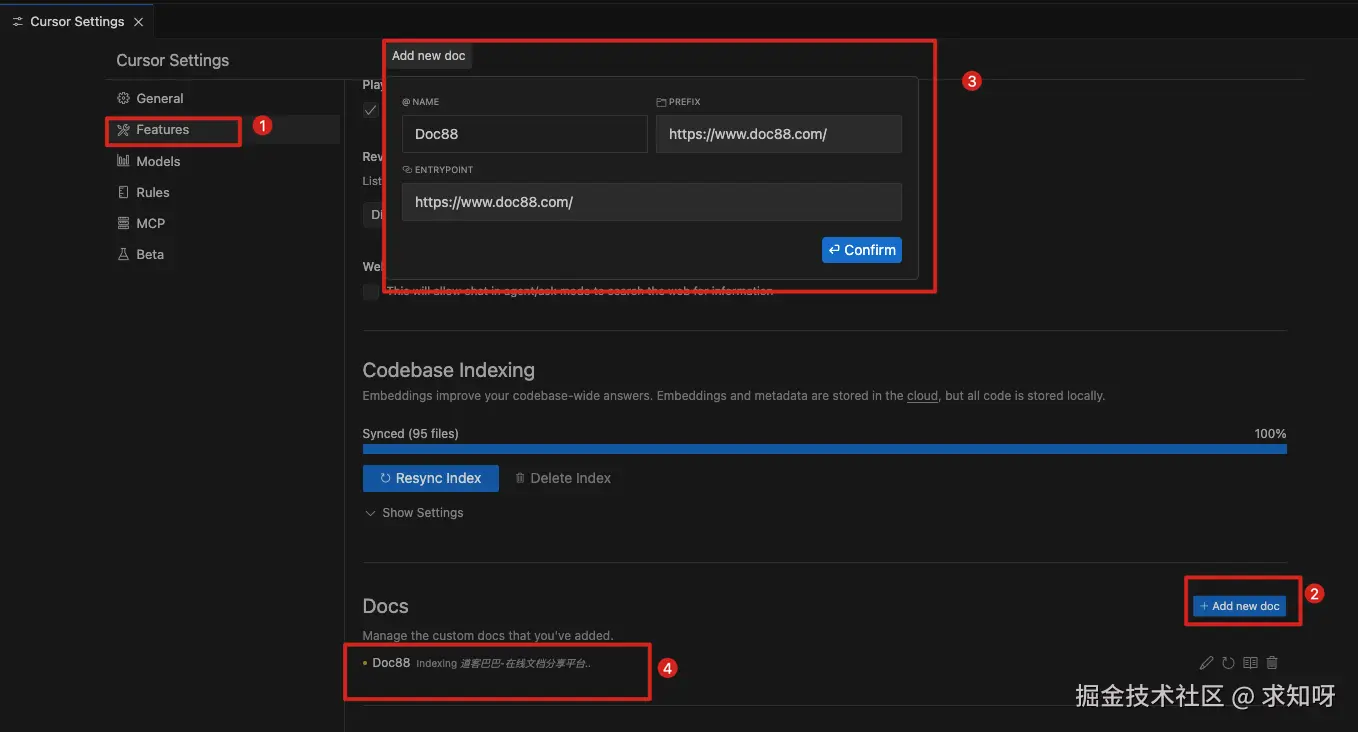Enable the web search checkbox
Viewport: 1358px width, 732px height.
pyautogui.click(x=371, y=291)
